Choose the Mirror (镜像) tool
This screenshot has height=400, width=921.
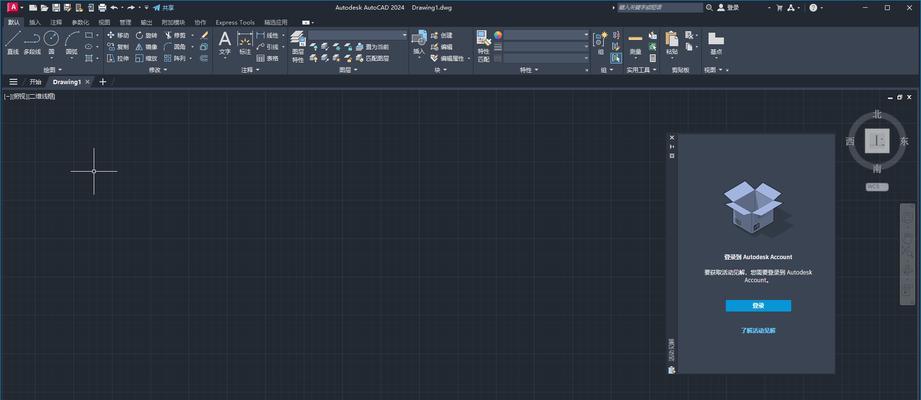(x=147, y=47)
